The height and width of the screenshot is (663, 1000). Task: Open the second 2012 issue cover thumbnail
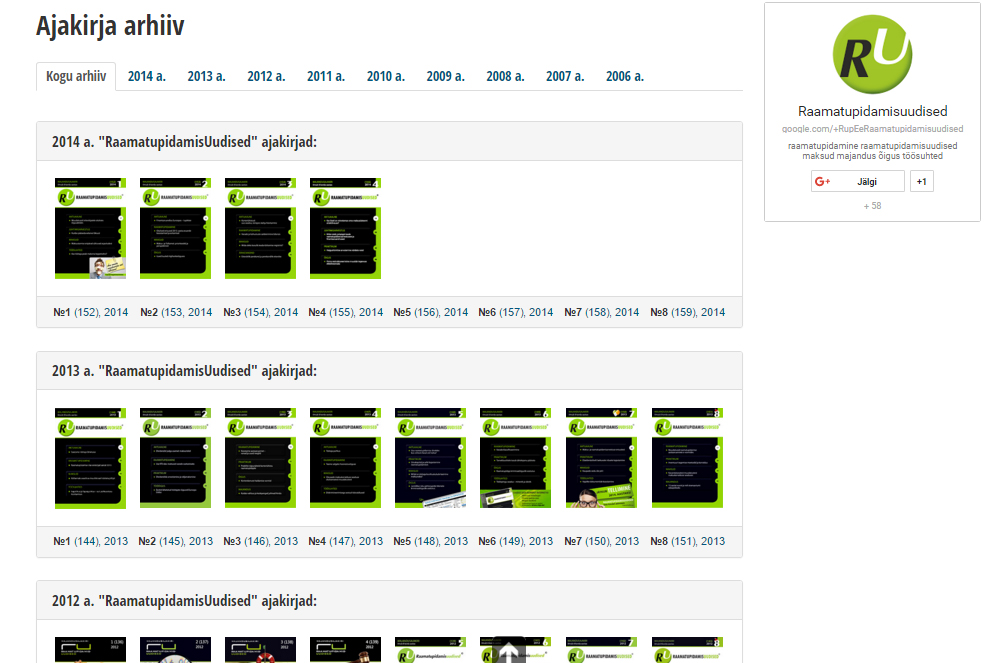pyautogui.click(x=175, y=650)
